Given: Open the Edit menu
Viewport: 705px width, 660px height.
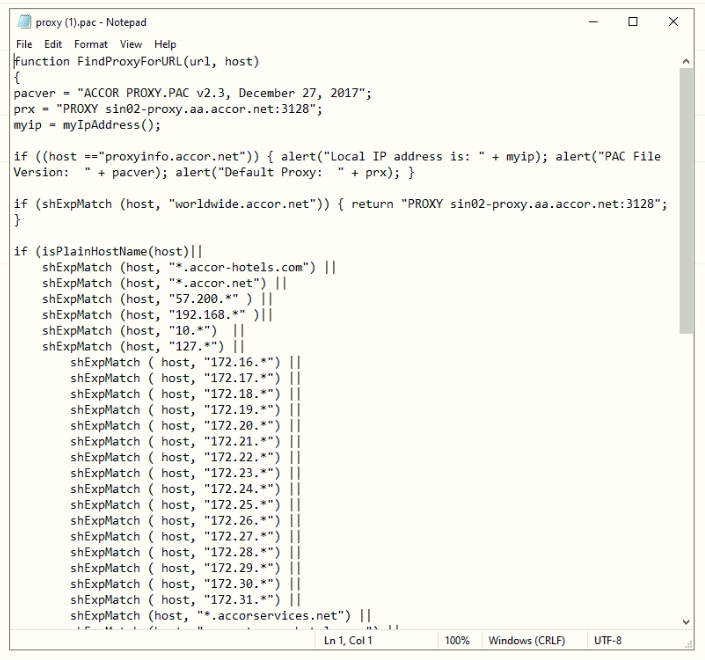Looking at the screenshot, I should [53, 44].
